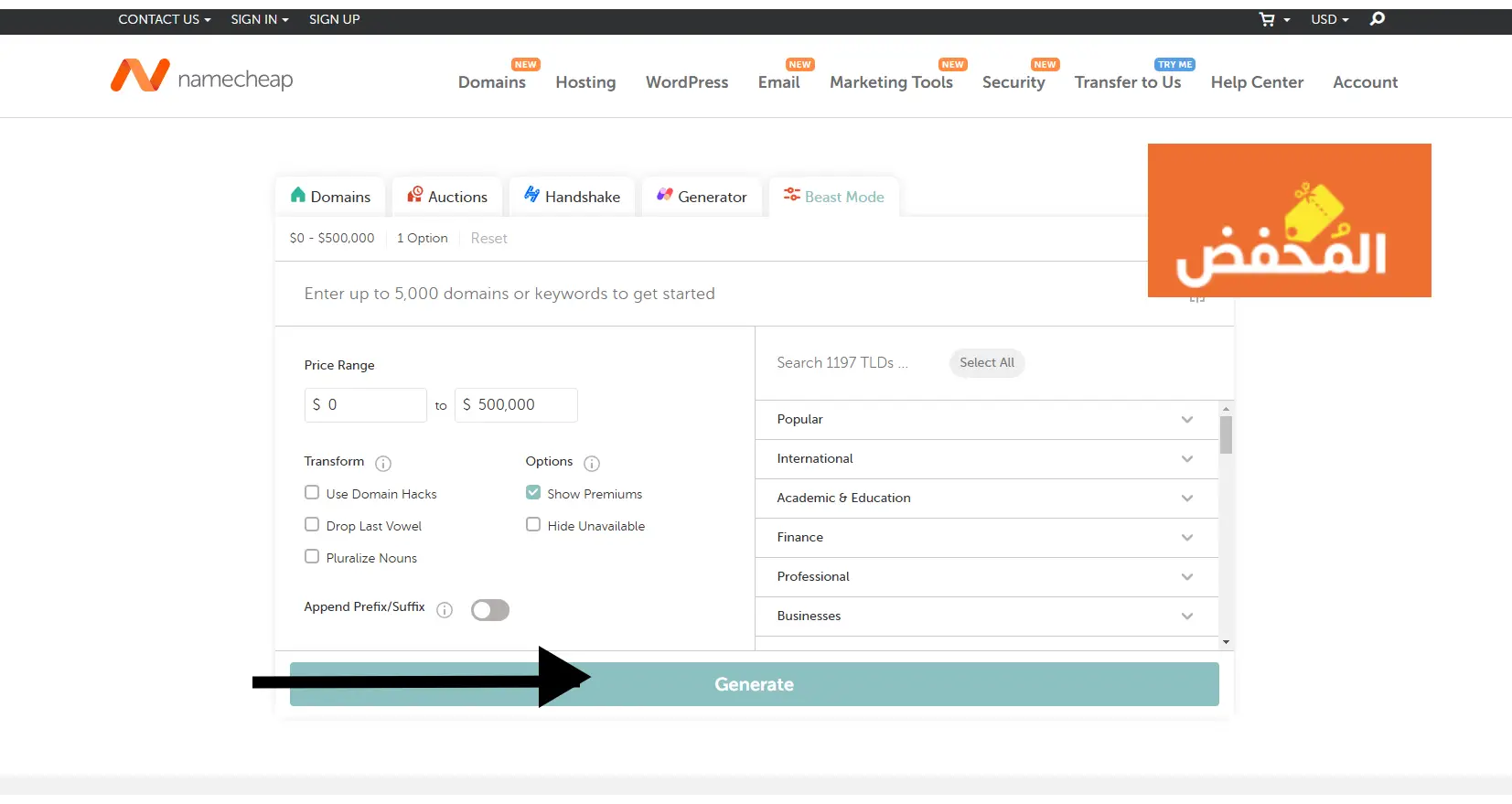Expand the Businesses TLD category

coord(987,616)
